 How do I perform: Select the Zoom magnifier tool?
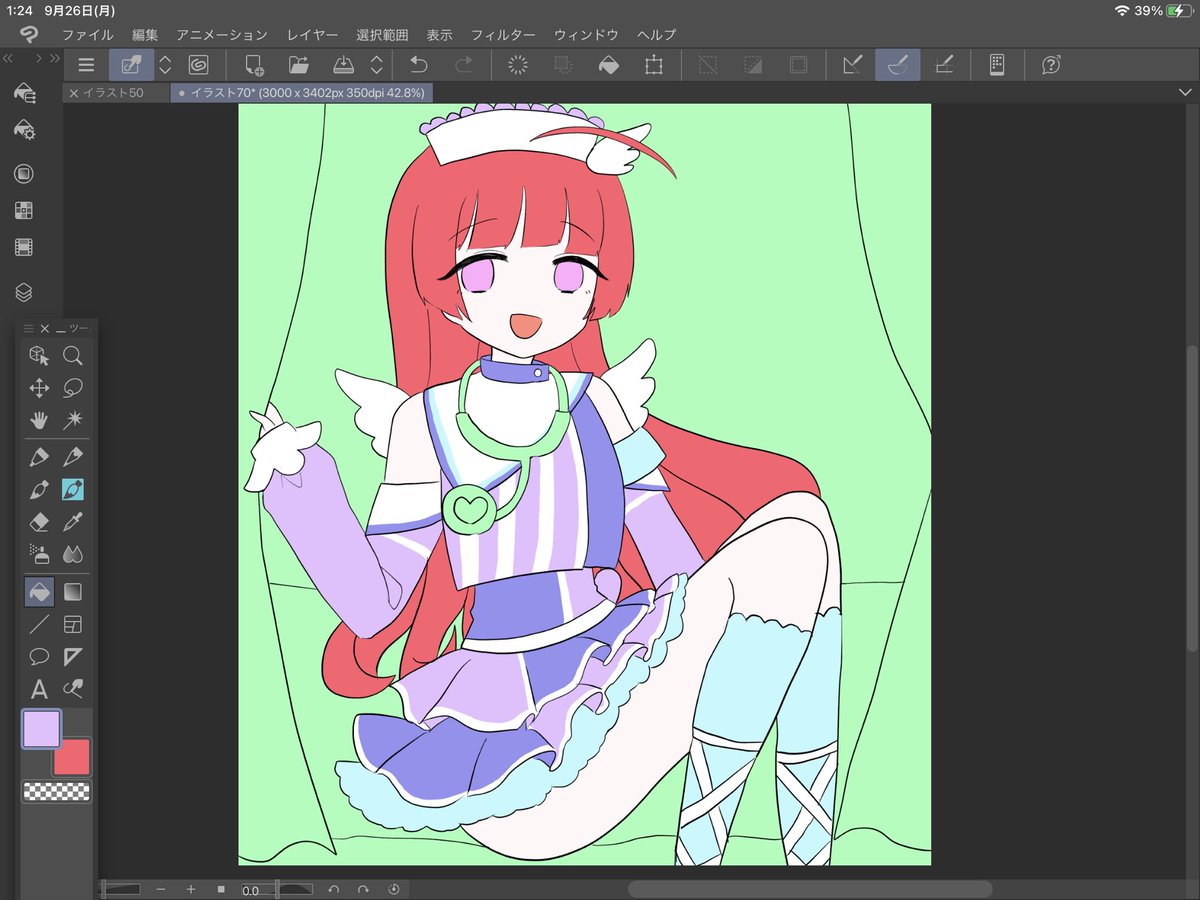pyautogui.click(x=72, y=355)
